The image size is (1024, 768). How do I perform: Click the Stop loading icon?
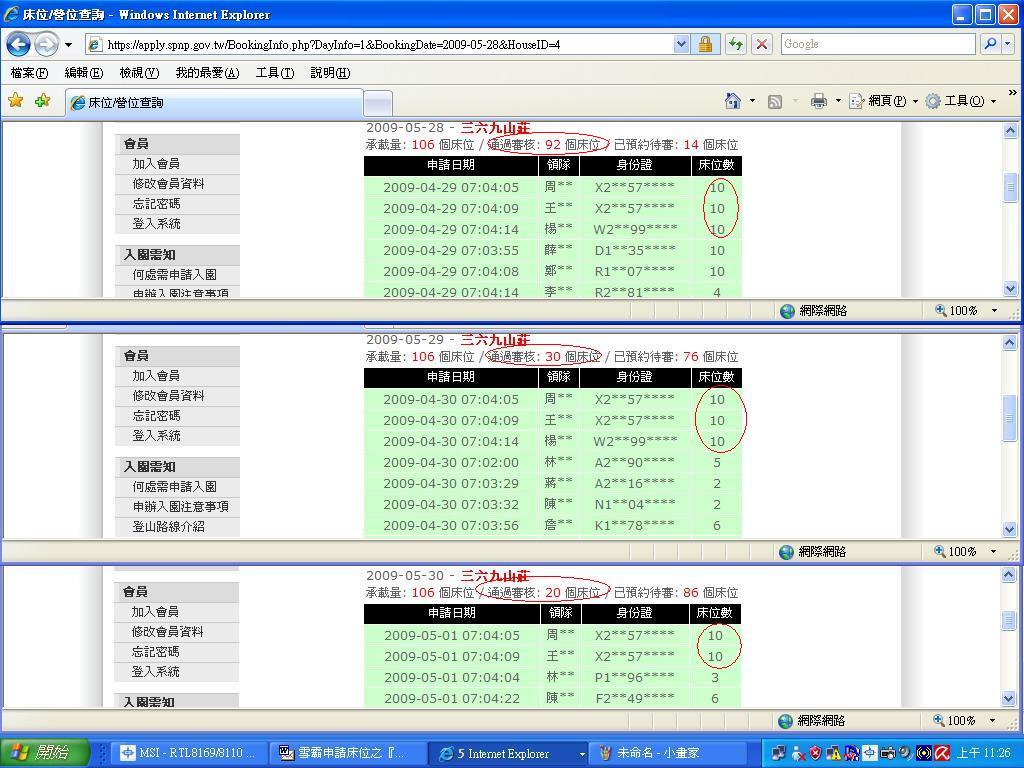(x=762, y=44)
